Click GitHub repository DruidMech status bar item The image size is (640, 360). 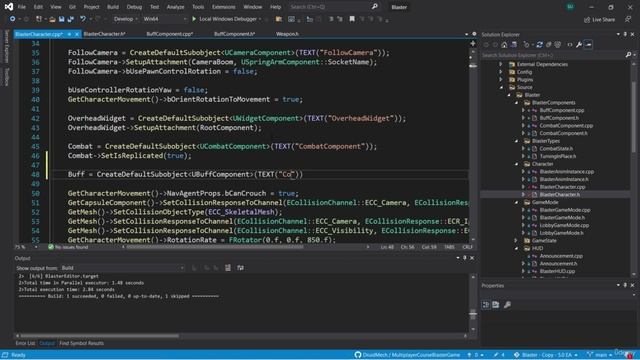pos(407,355)
